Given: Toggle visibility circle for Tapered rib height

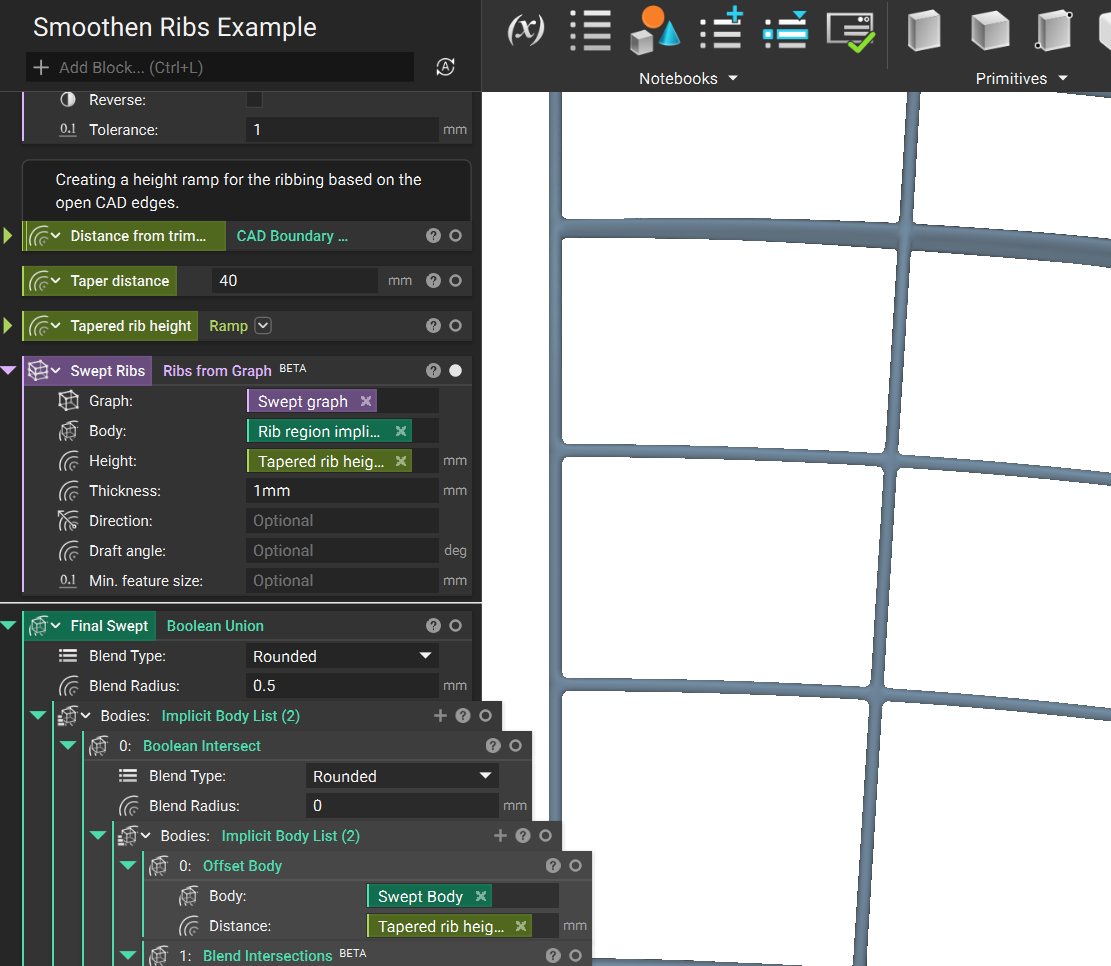Looking at the screenshot, I should (456, 326).
